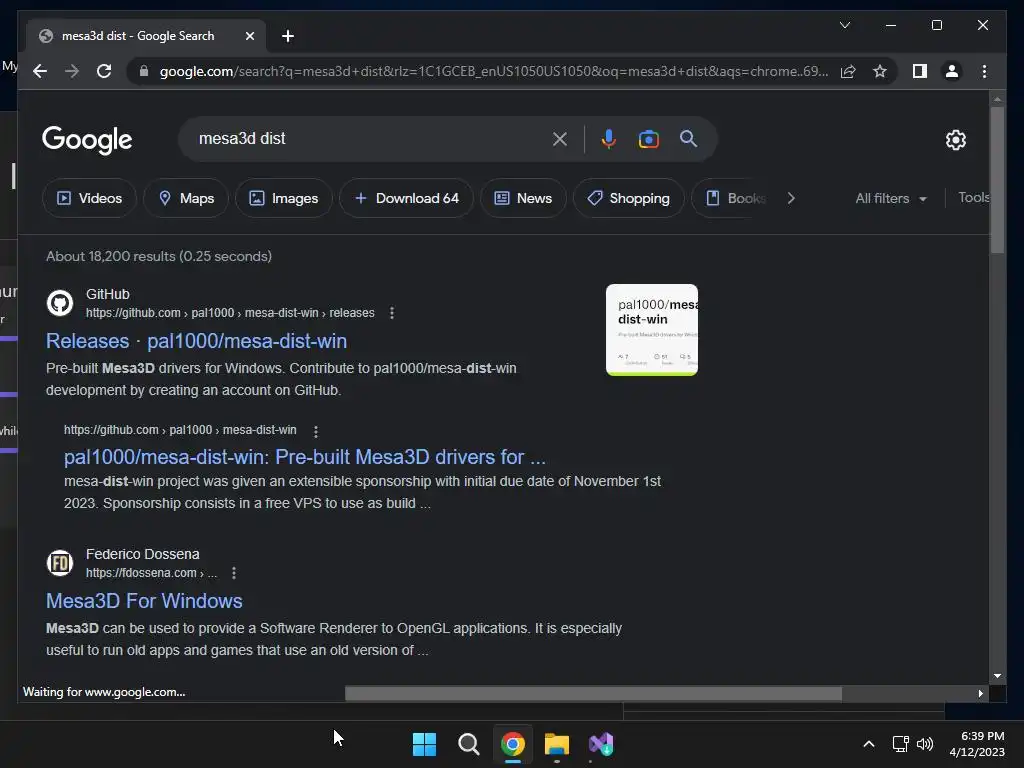
Task: Add Download 64 to search
Action: (x=406, y=198)
